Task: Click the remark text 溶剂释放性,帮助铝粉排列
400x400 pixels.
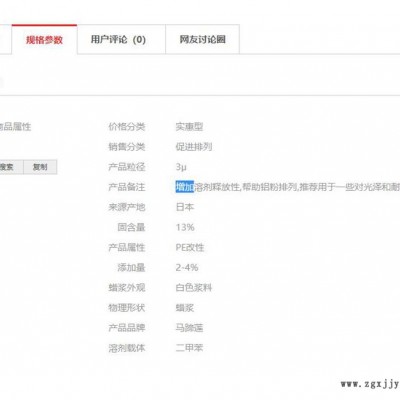Action: pos(246,187)
